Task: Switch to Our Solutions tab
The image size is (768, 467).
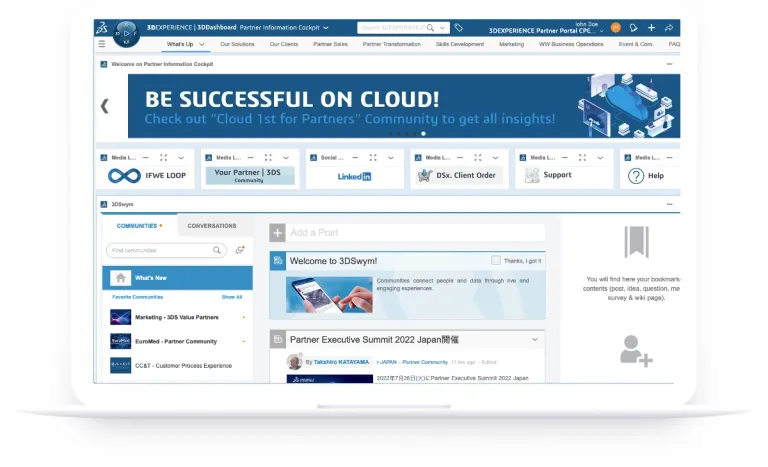Action: [237, 44]
